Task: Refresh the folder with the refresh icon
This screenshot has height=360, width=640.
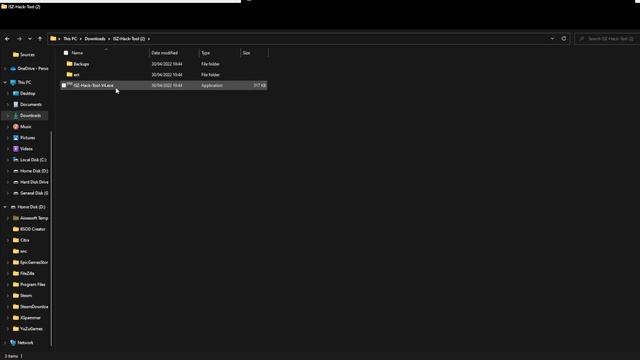Action: (564, 39)
